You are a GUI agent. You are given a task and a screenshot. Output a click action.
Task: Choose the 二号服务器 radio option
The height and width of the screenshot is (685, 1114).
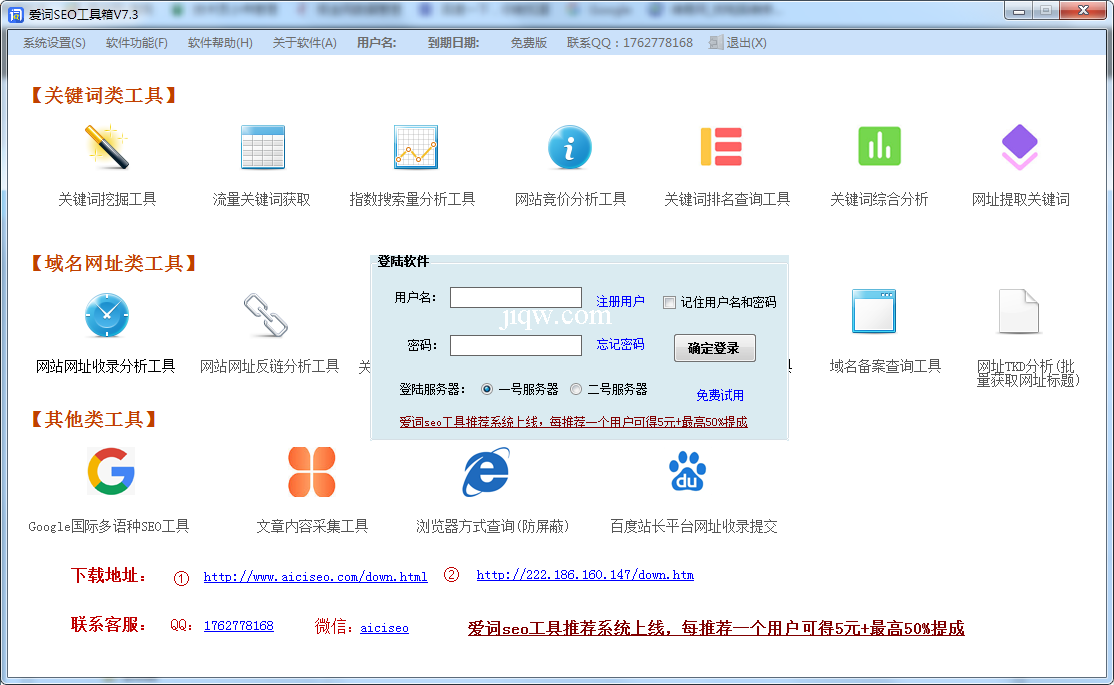point(576,389)
